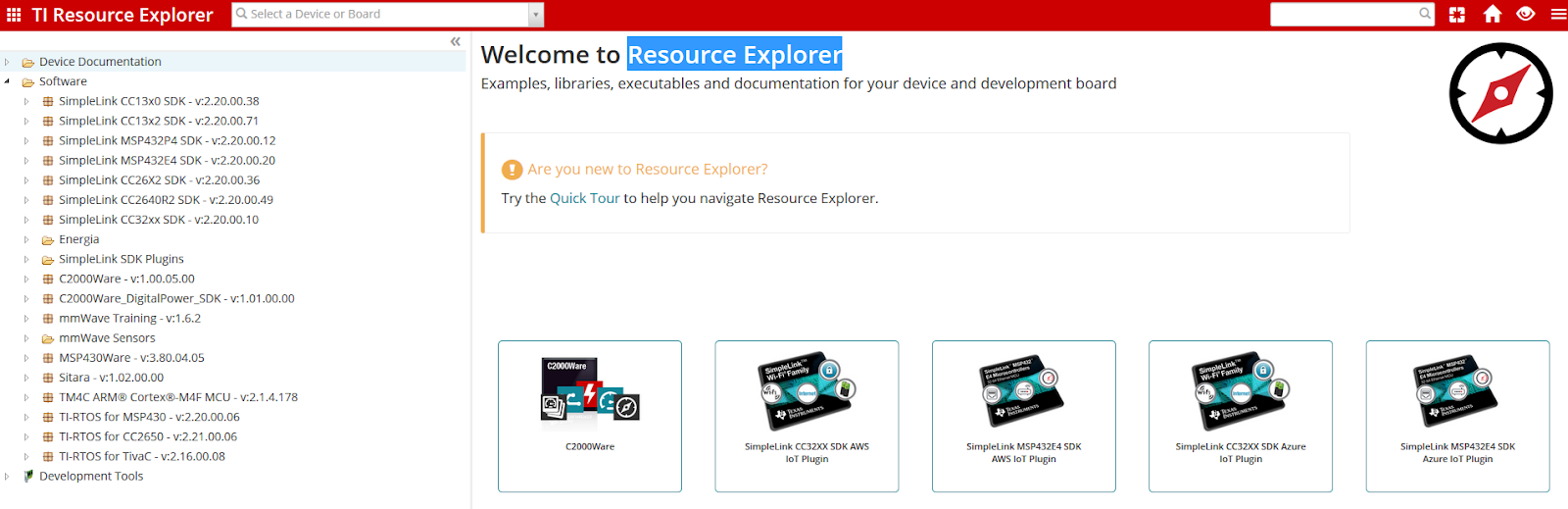
Task: Select SimpleLink MSP432E4 SDK - v:2.20.00.20
Action: pos(167,161)
